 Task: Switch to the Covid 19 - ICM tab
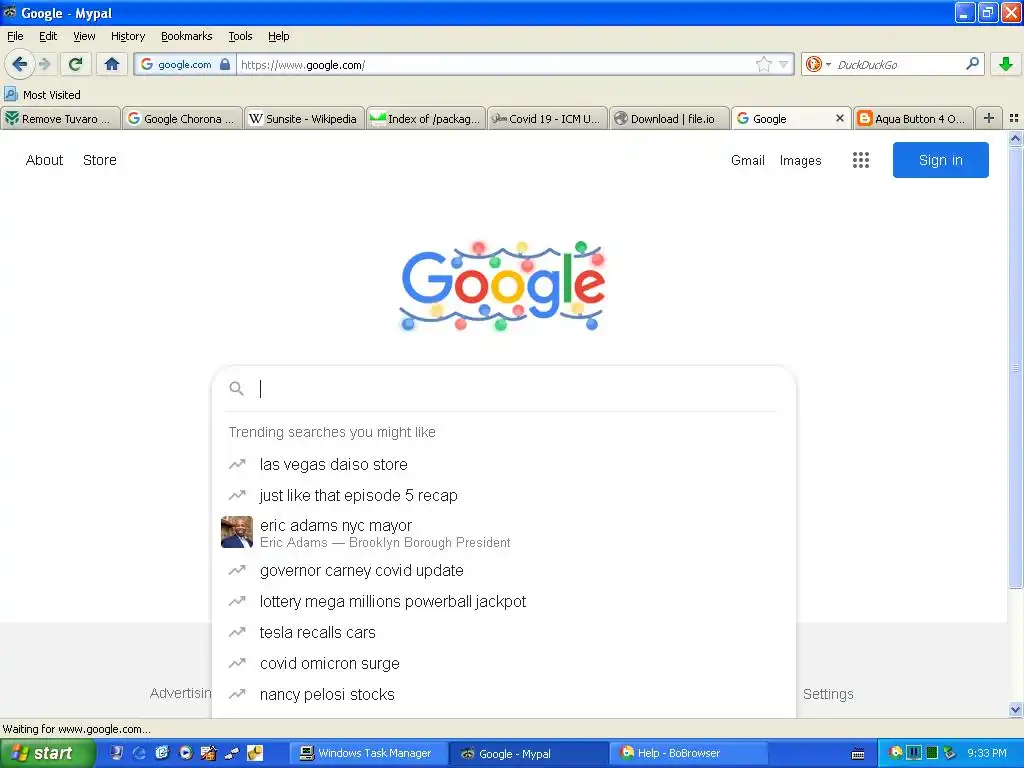point(548,118)
